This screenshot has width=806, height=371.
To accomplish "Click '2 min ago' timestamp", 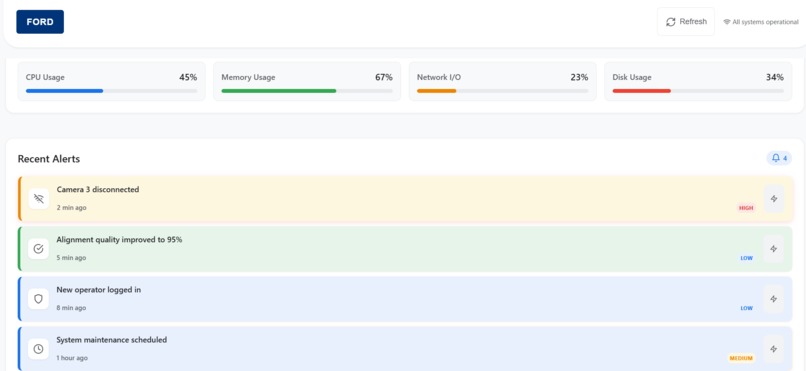I will [71, 208].
